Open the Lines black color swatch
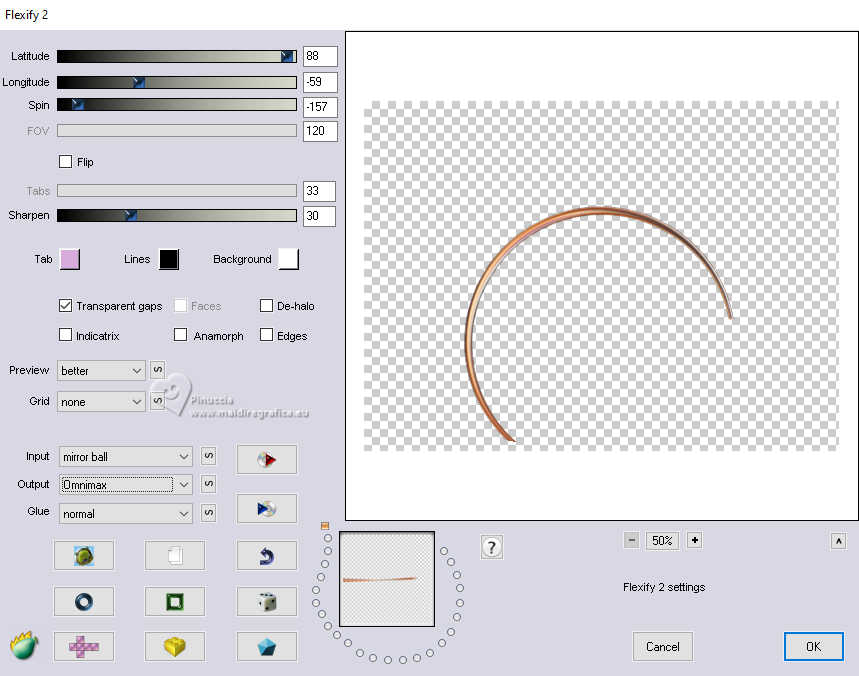Screen dimensions: 859x676 (x=169, y=259)
